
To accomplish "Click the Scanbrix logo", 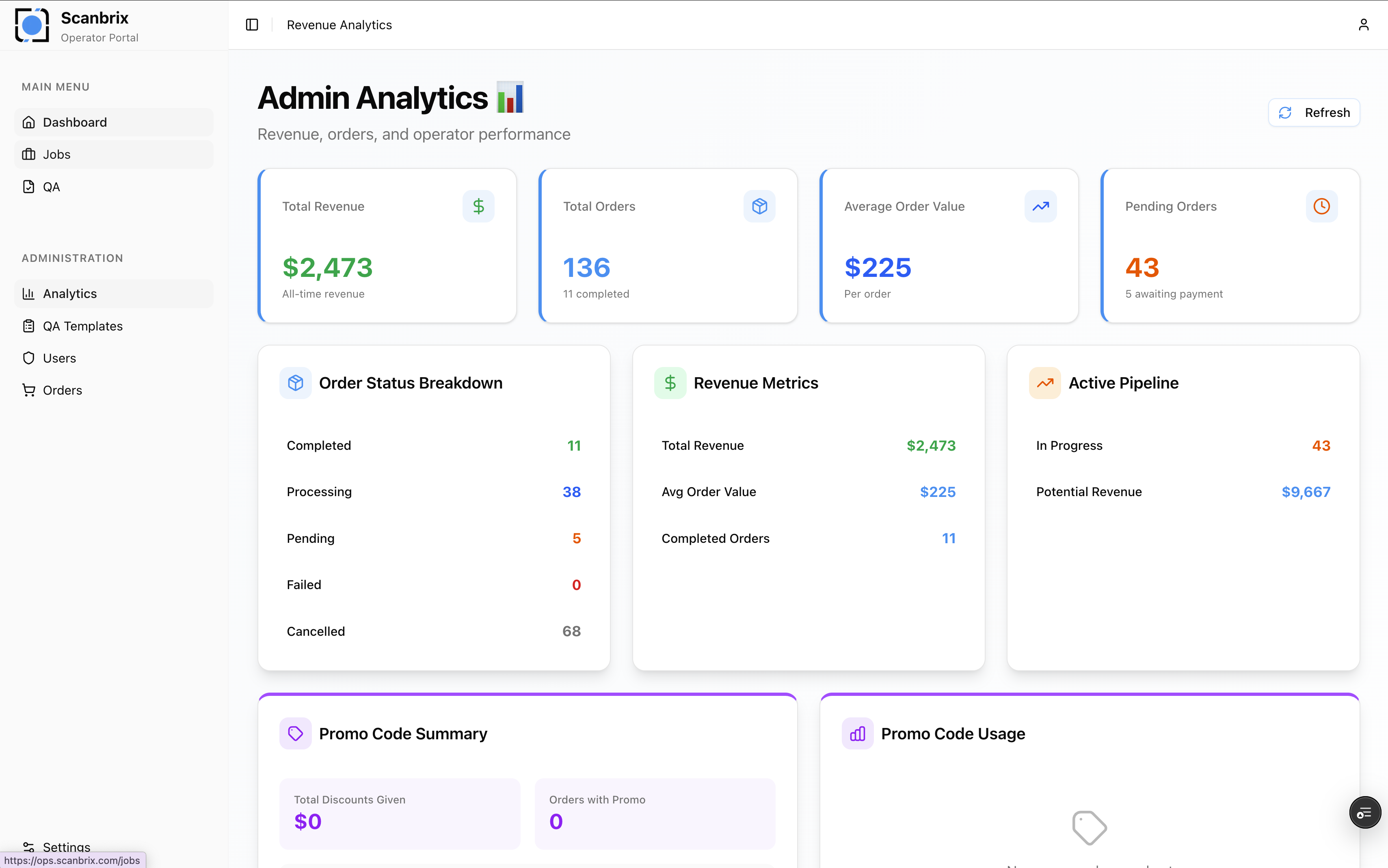I will point(32,25).
